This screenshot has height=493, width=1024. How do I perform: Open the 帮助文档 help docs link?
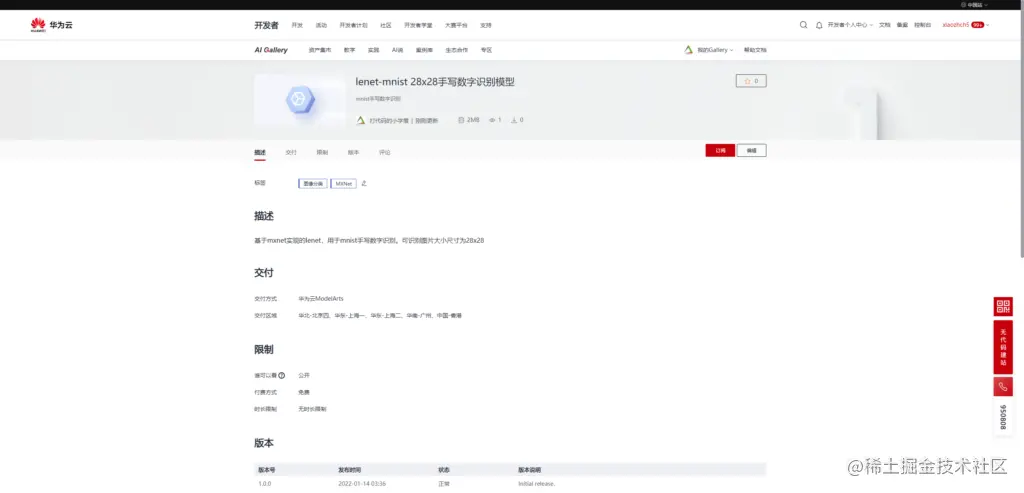pyautogui.click(x=756, y=50)
